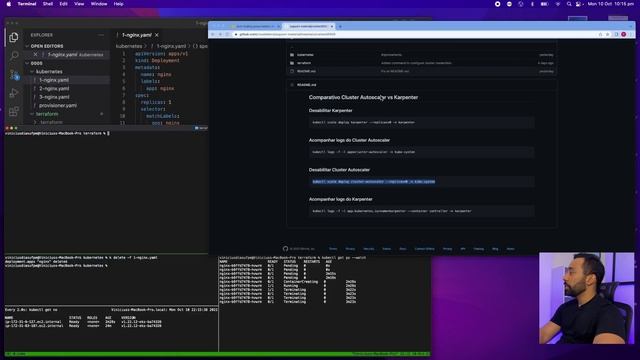This screenshot has height=360, width=640.
Task: Open README.md in the GitHub file list
Action: click(x=307, y=71)
